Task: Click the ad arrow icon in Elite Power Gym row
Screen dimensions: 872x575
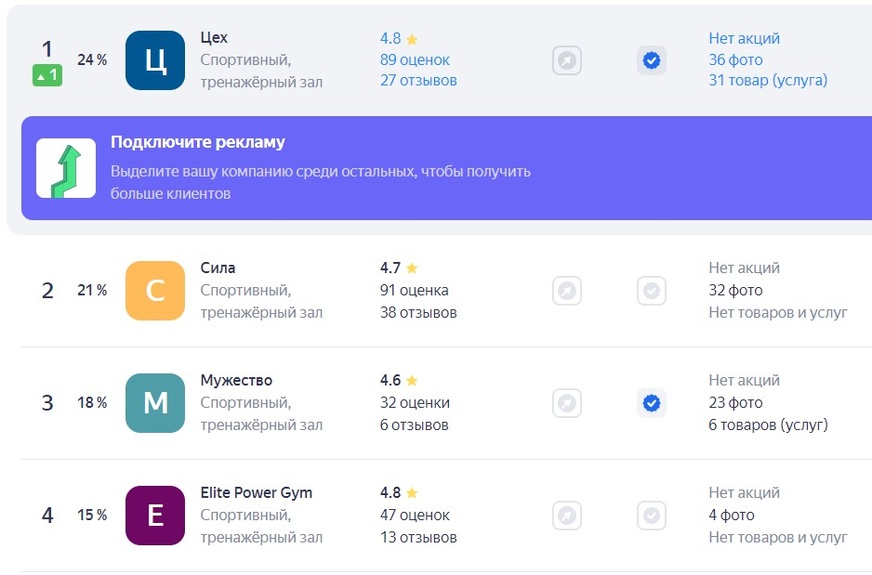Action: (x=567, y=515)
